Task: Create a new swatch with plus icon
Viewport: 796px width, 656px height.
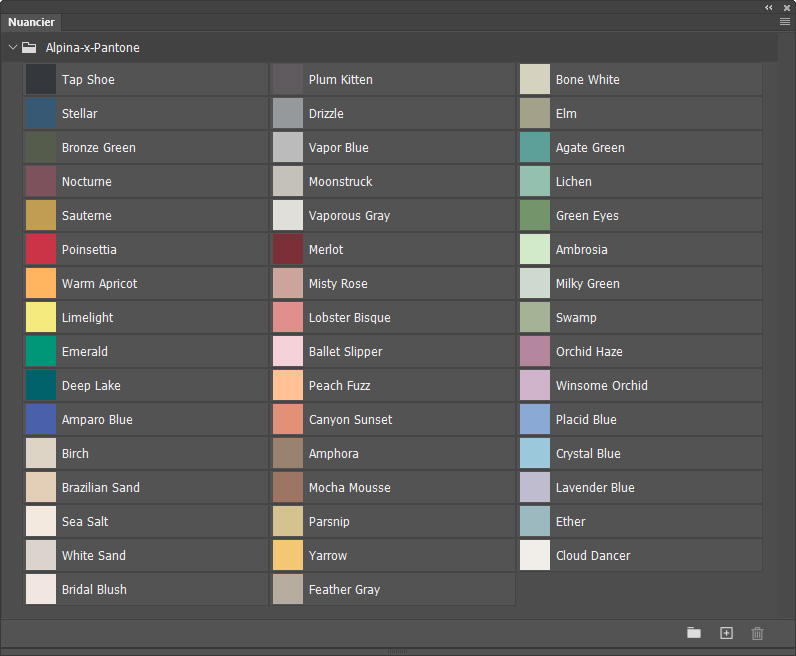Action: [x=726, y=633]
